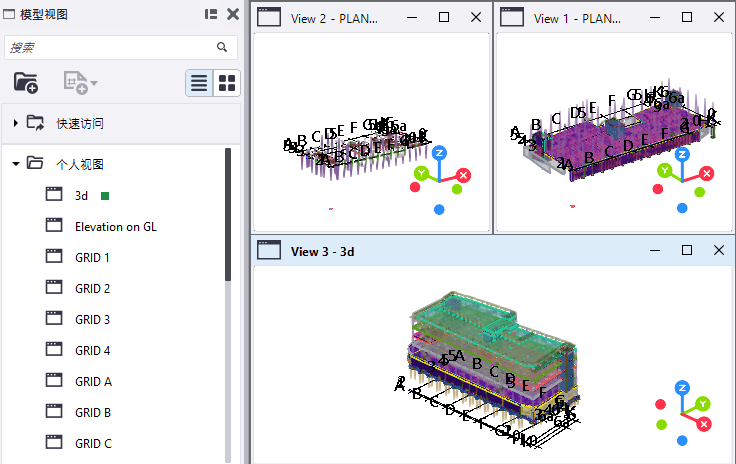Viewport: 736px width, 464px height.
Task: Maximize the View 1 window
Action: point(687,17)
